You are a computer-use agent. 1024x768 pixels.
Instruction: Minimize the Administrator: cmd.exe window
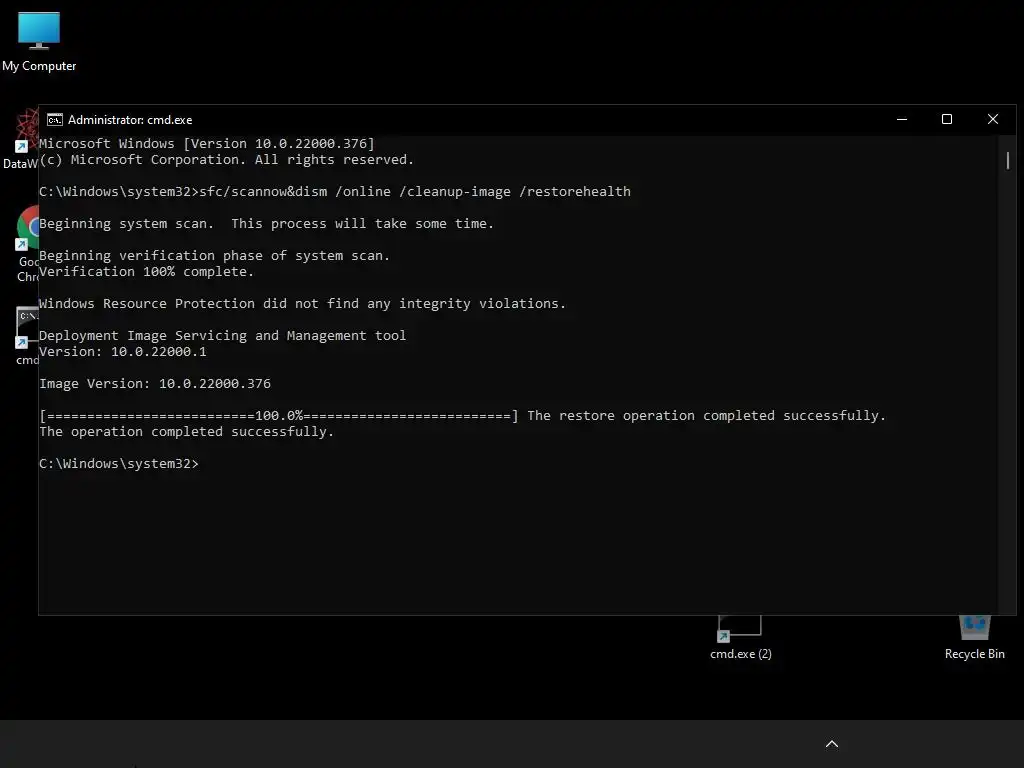[x=902, y=120]
